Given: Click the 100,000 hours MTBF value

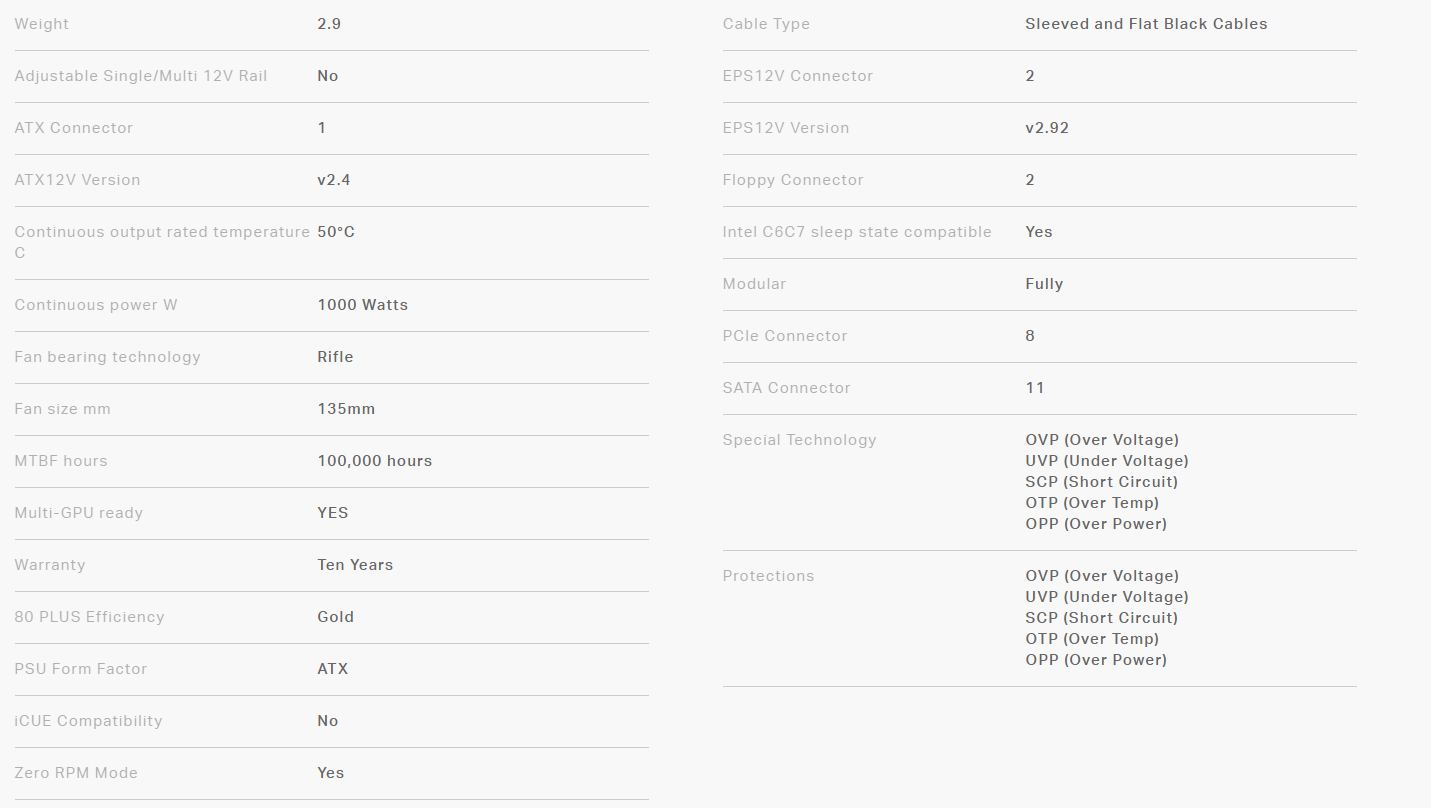Looking at the screenshot, I should pos(374,461).
